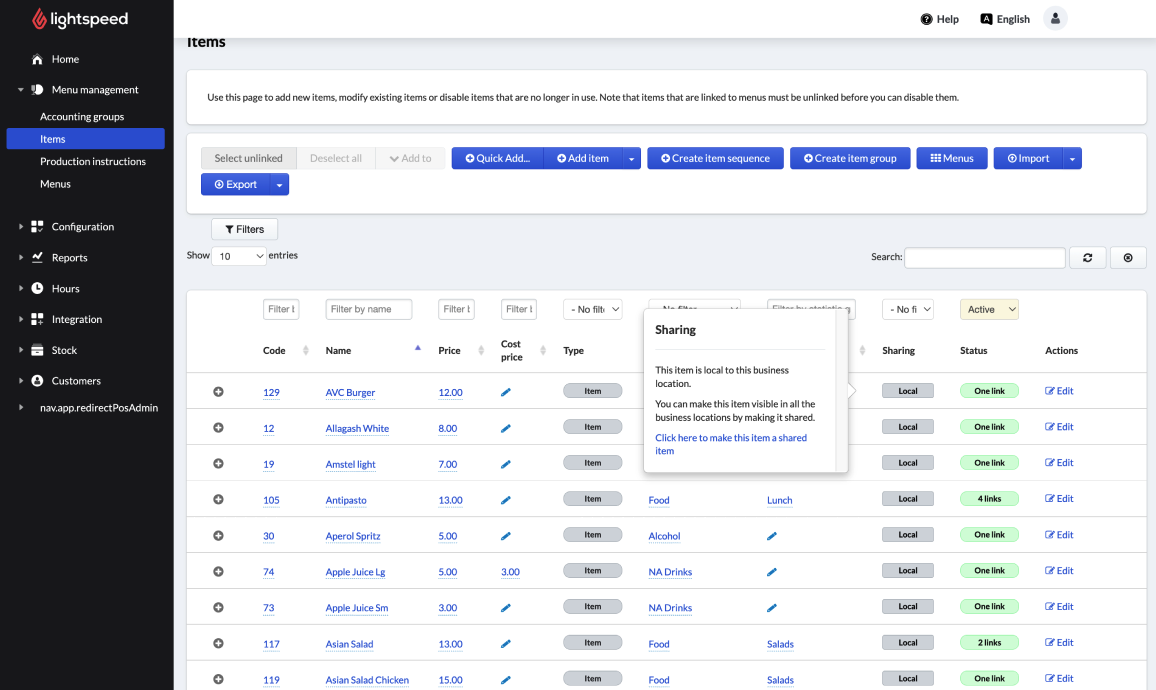Open the Lunch statistic group link
The width and height of the screenshot is (1156, 690).
pyautogui.click(x=779, y=501)
